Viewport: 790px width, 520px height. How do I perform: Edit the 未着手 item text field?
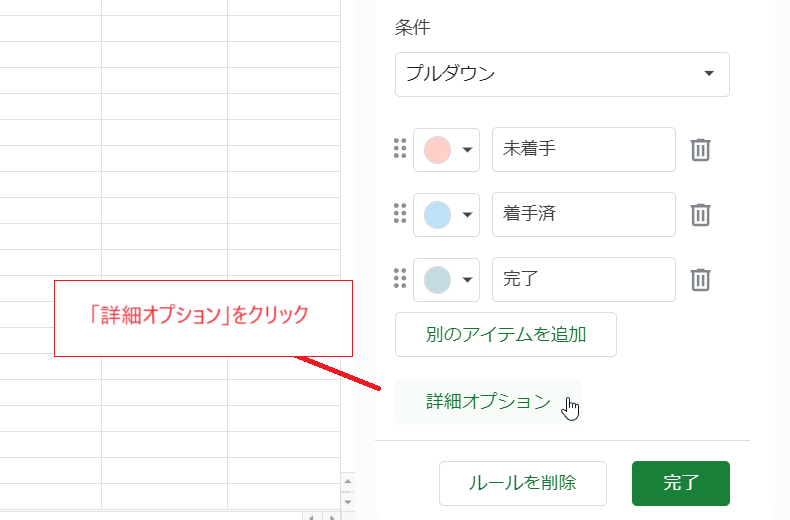pyautogui.click(x=584, y=150)
